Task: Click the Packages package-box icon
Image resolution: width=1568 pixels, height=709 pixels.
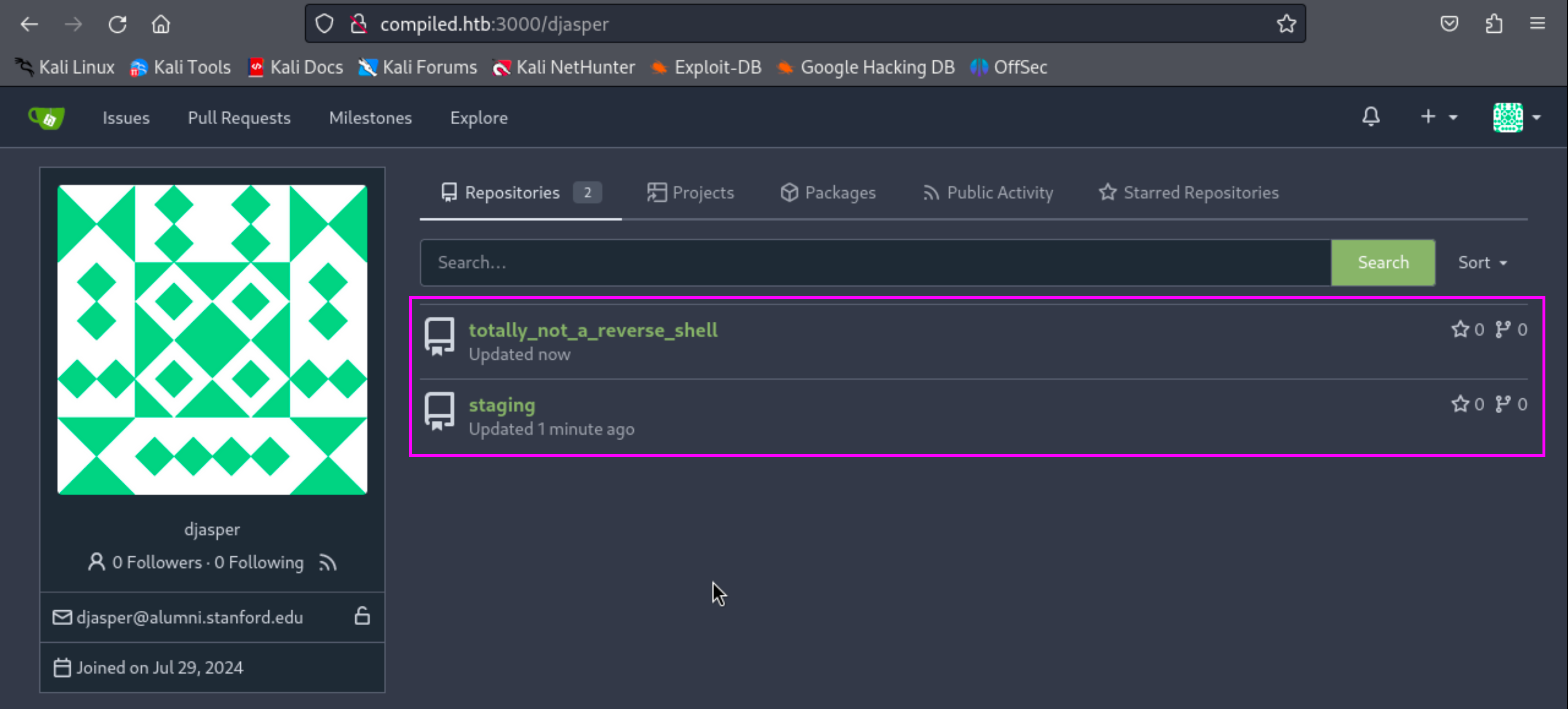Action: pyautogui.click(x=789, y=192)
